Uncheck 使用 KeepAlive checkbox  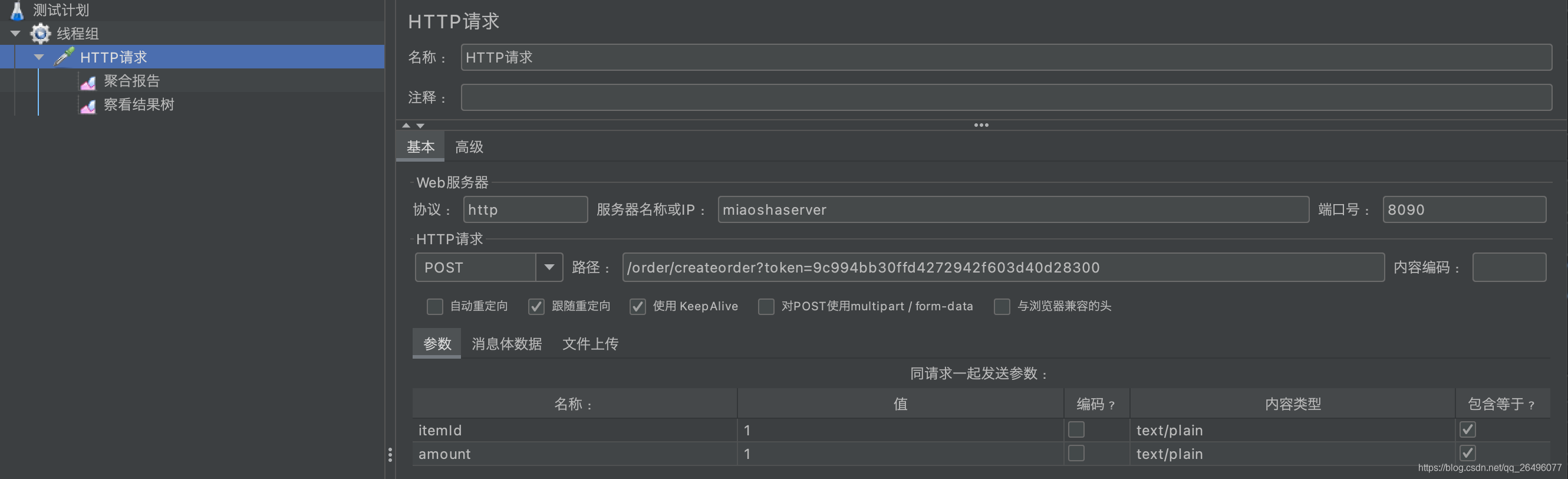(637, 307)
